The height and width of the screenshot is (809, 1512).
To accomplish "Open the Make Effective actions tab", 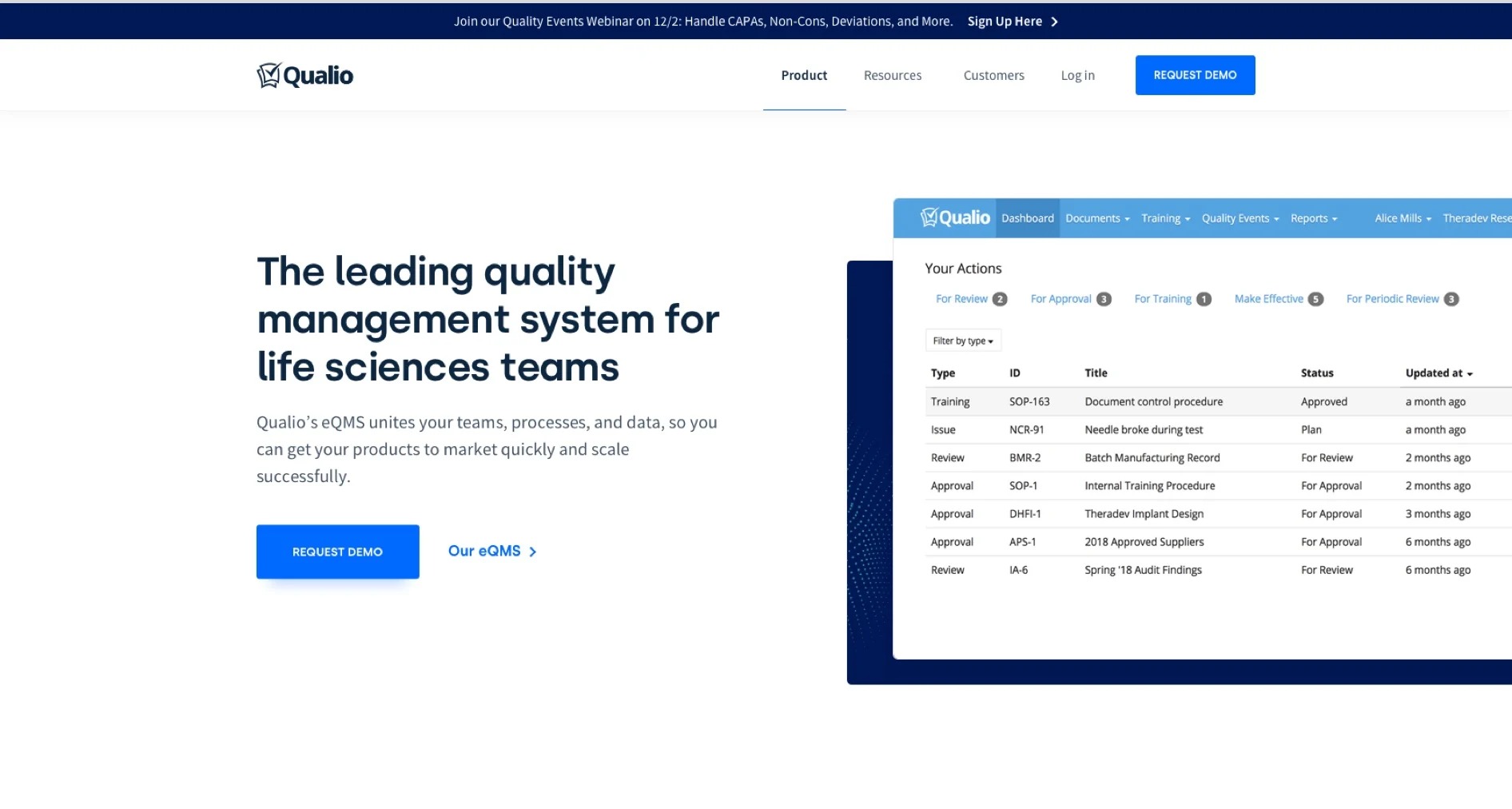I will 1268,299.
